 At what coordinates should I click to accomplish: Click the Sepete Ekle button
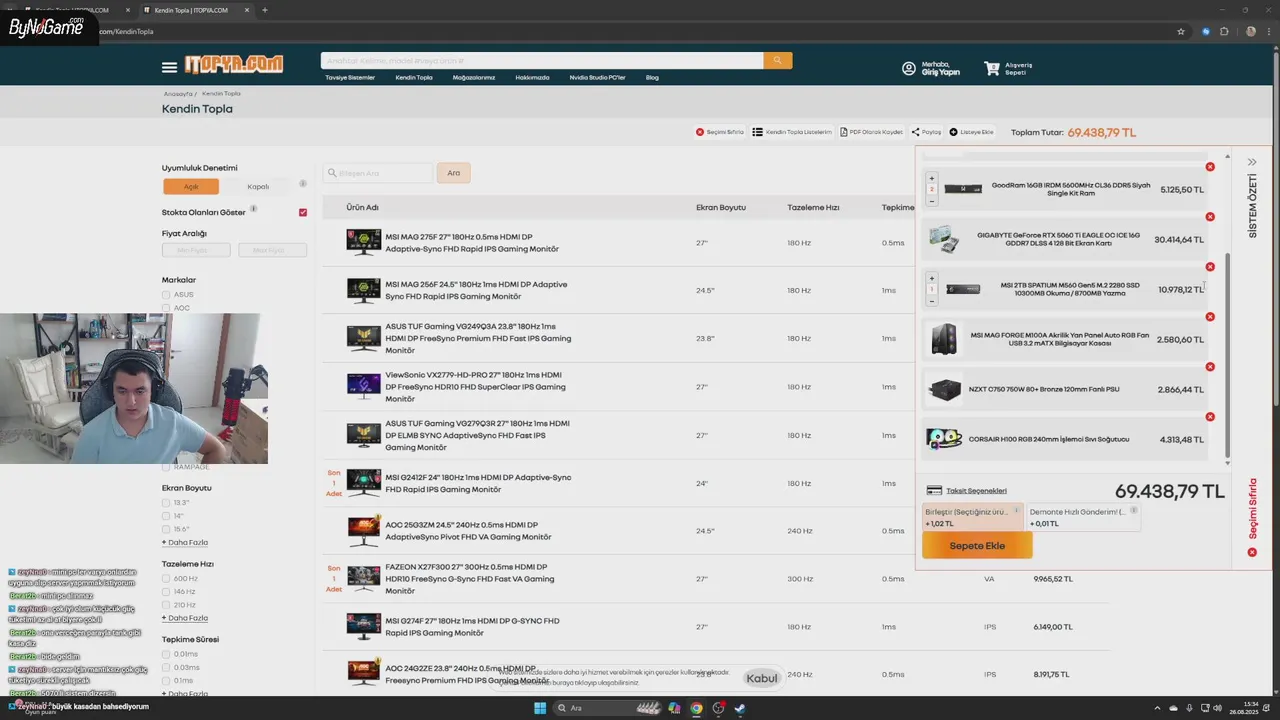pyautogui.click(x=977, y=545)
